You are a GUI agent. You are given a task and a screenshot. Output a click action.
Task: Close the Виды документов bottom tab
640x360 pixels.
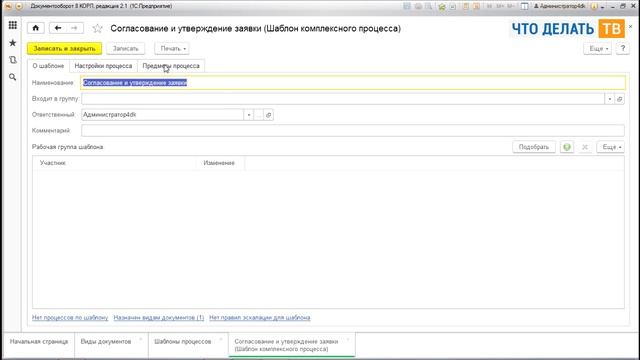140,339
